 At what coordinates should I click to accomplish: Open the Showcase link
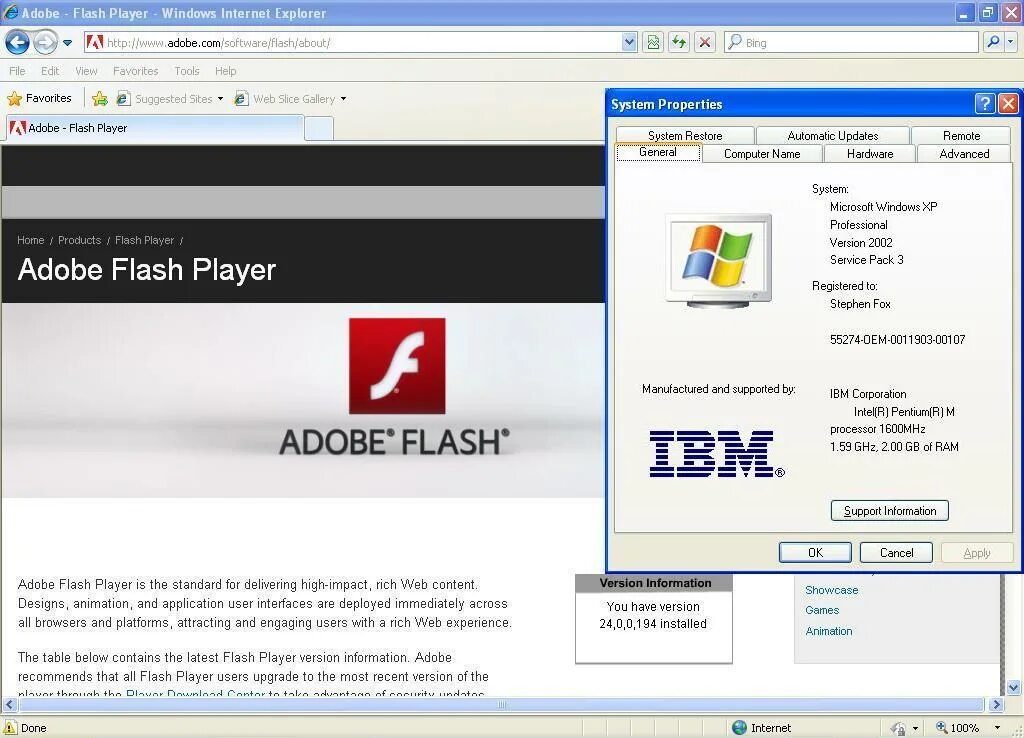[831, 590]
